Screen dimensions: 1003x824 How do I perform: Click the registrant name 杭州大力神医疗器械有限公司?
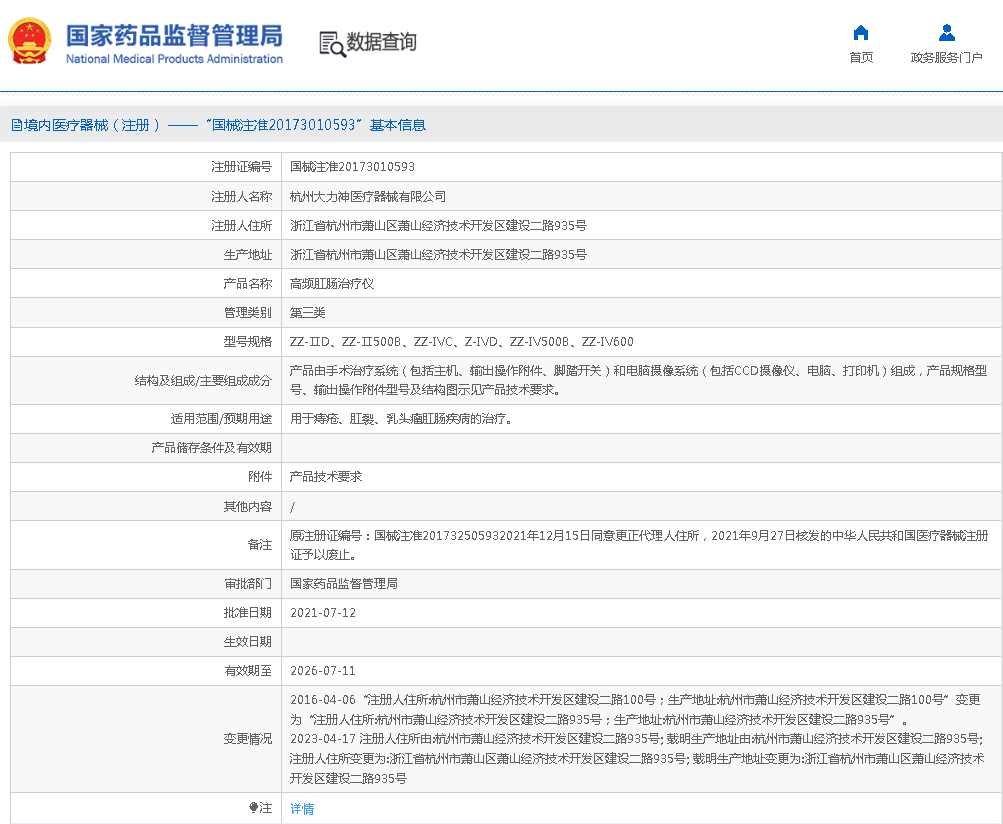pos(368,196)
